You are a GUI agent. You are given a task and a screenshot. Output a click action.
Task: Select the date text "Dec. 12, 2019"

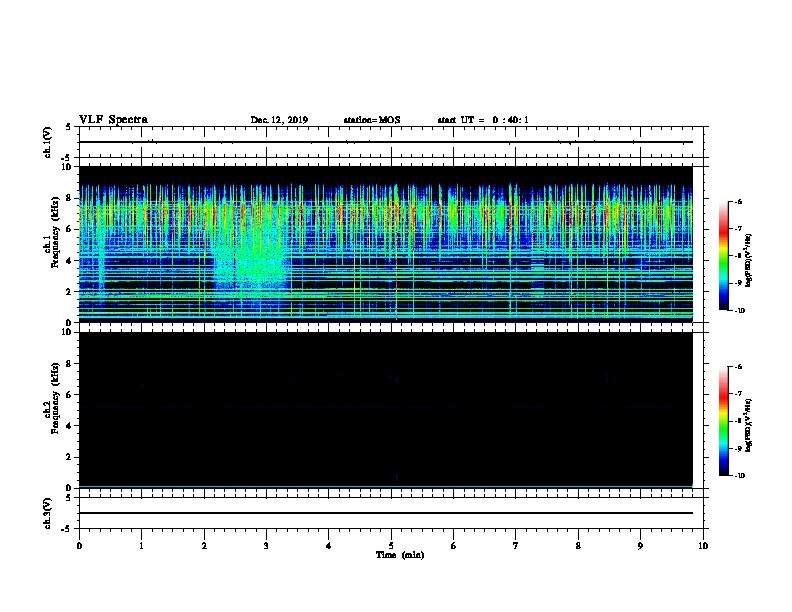(x=279, y=120)
